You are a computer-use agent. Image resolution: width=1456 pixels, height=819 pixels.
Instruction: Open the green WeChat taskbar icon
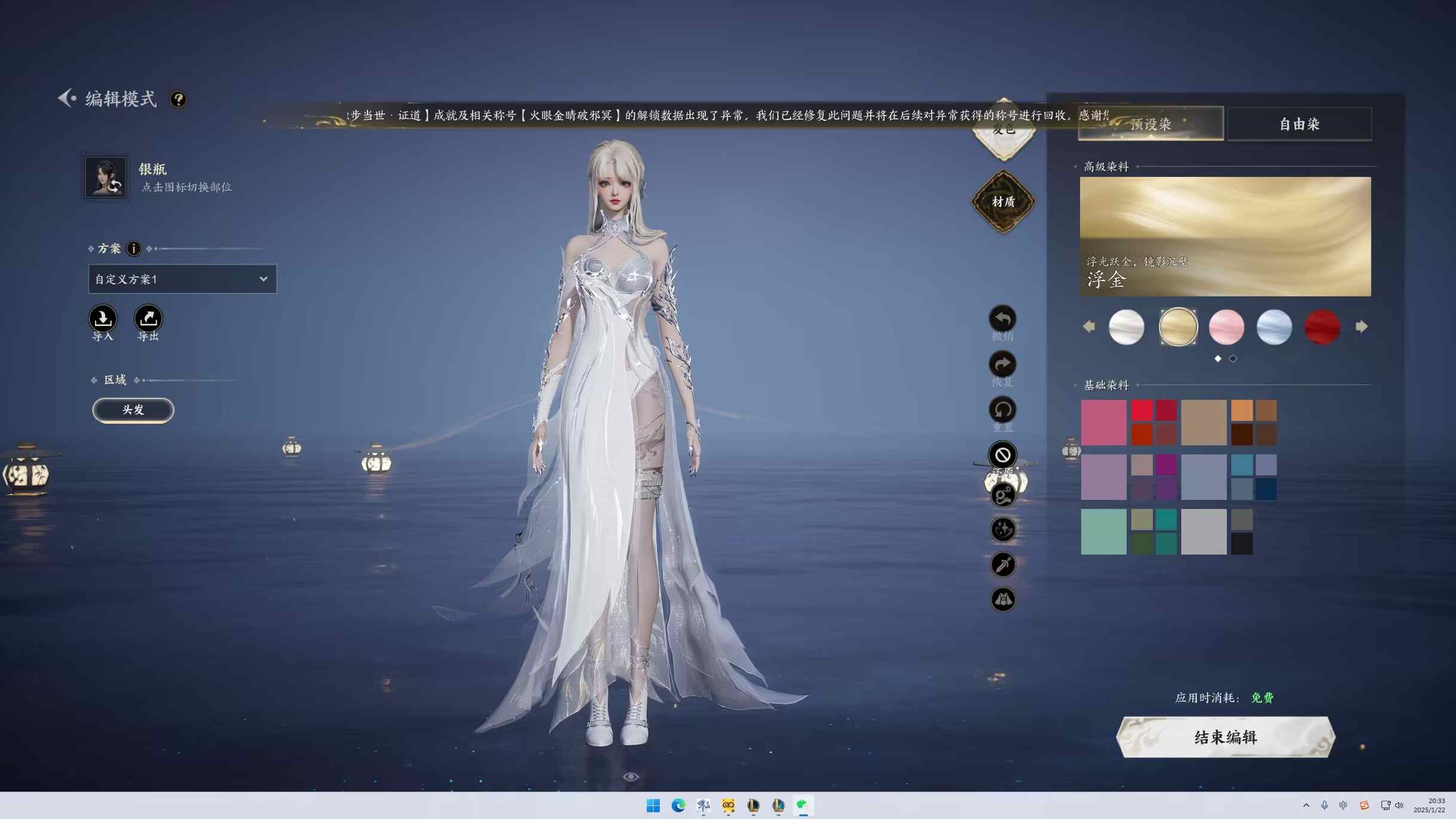803,806
